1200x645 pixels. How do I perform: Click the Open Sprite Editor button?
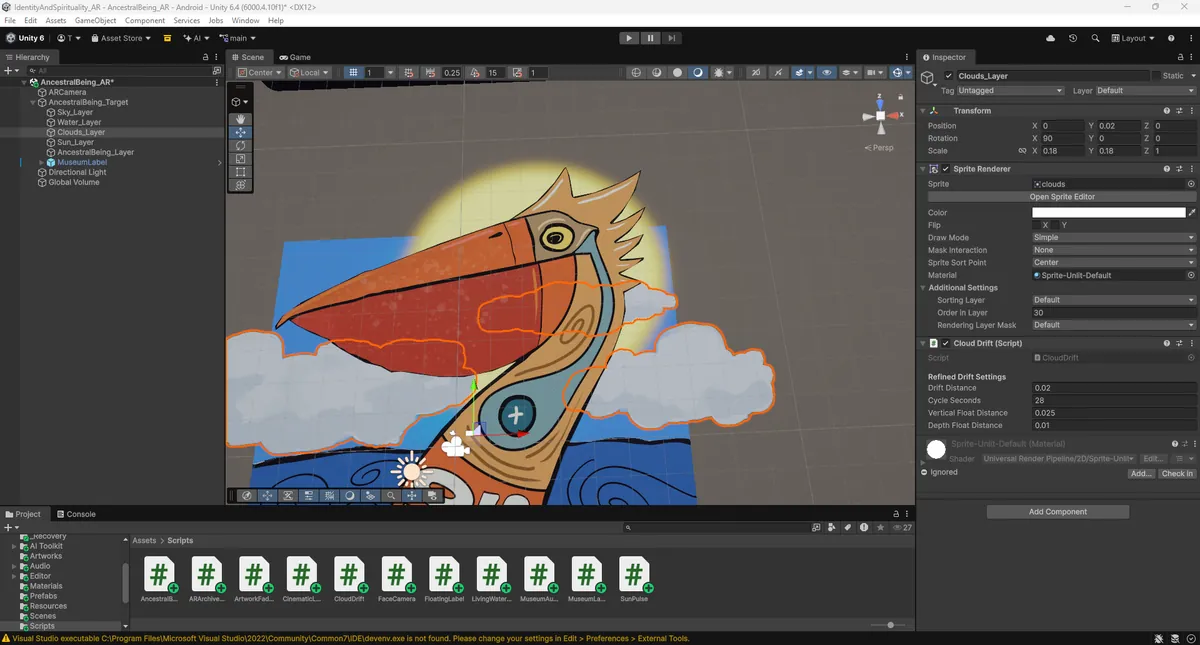[1062, 197]
